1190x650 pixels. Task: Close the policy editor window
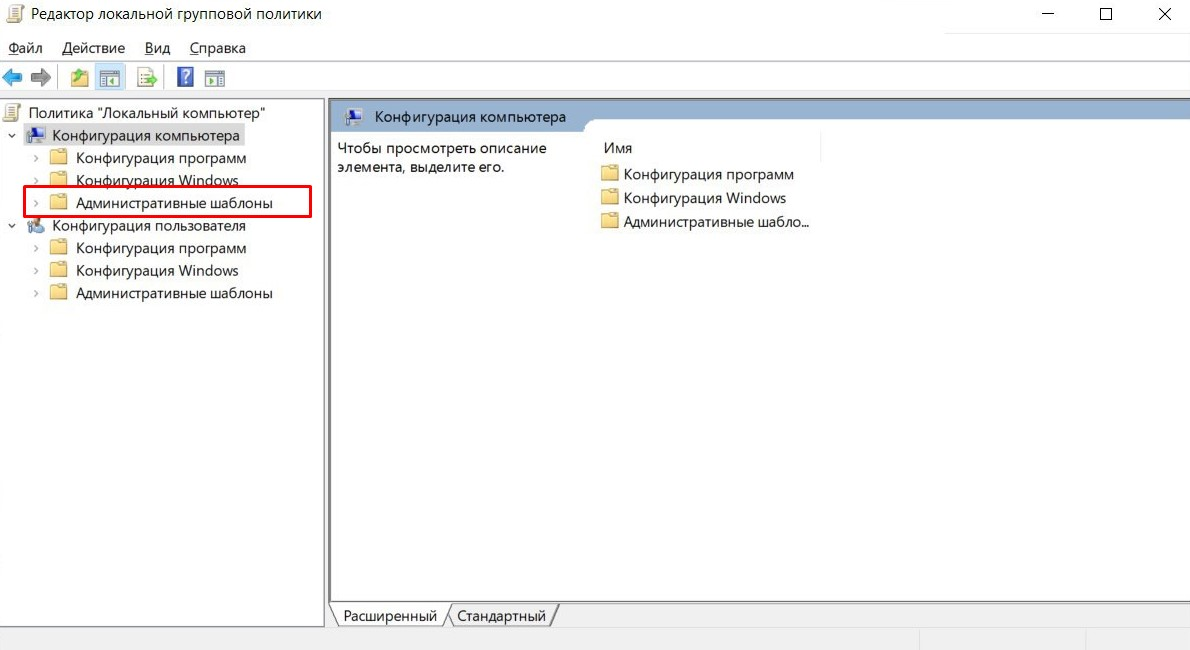1164,14
